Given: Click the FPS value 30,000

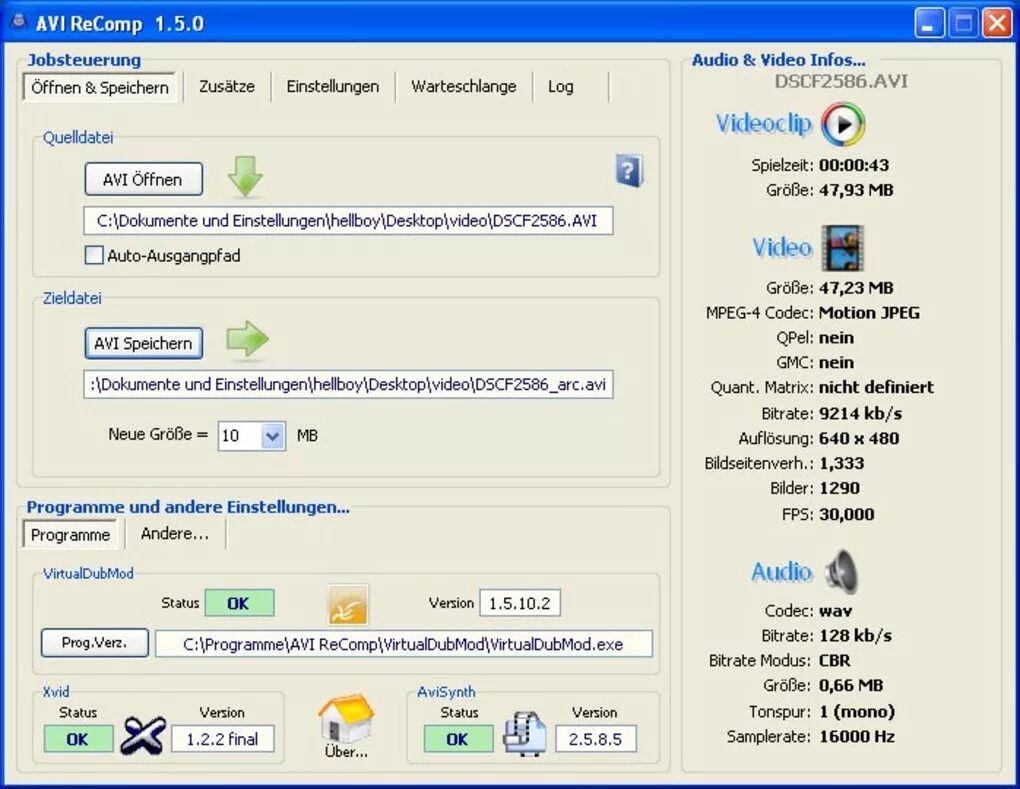Looking at the screenshot, I should pyautogui.click(x=846, y=515).
